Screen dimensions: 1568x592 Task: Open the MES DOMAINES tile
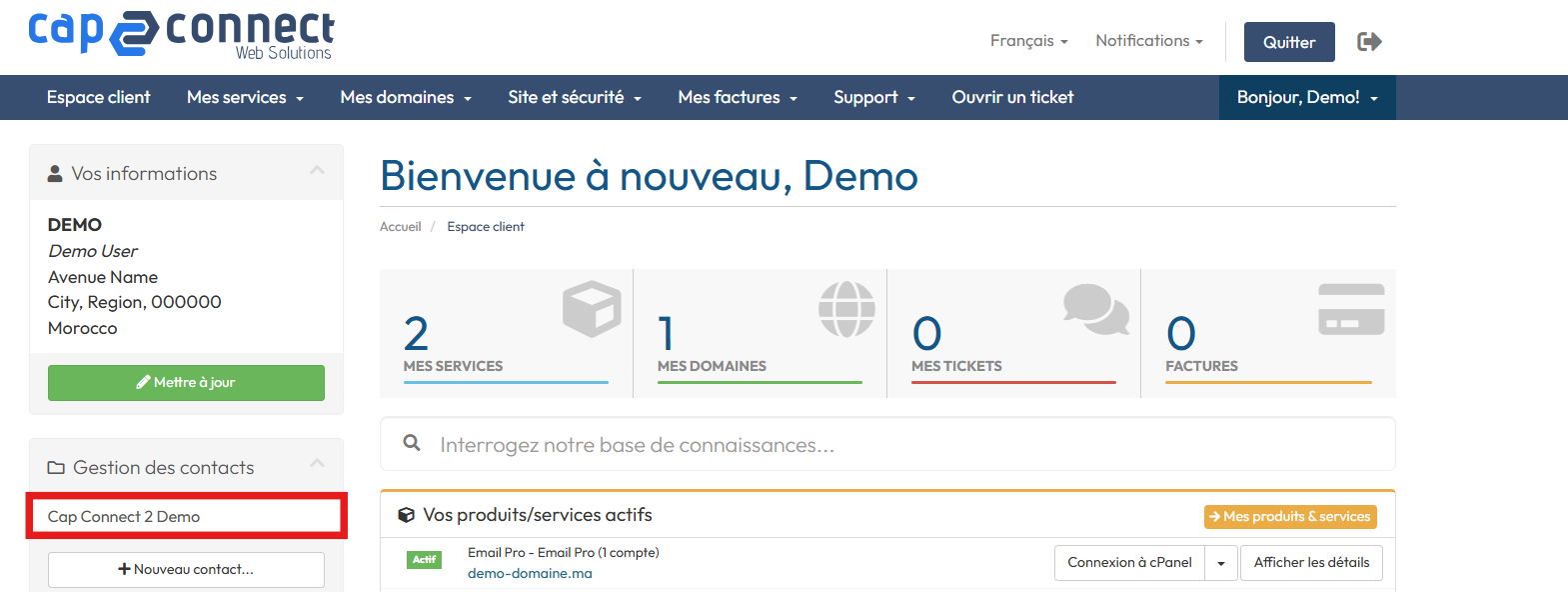760,333
